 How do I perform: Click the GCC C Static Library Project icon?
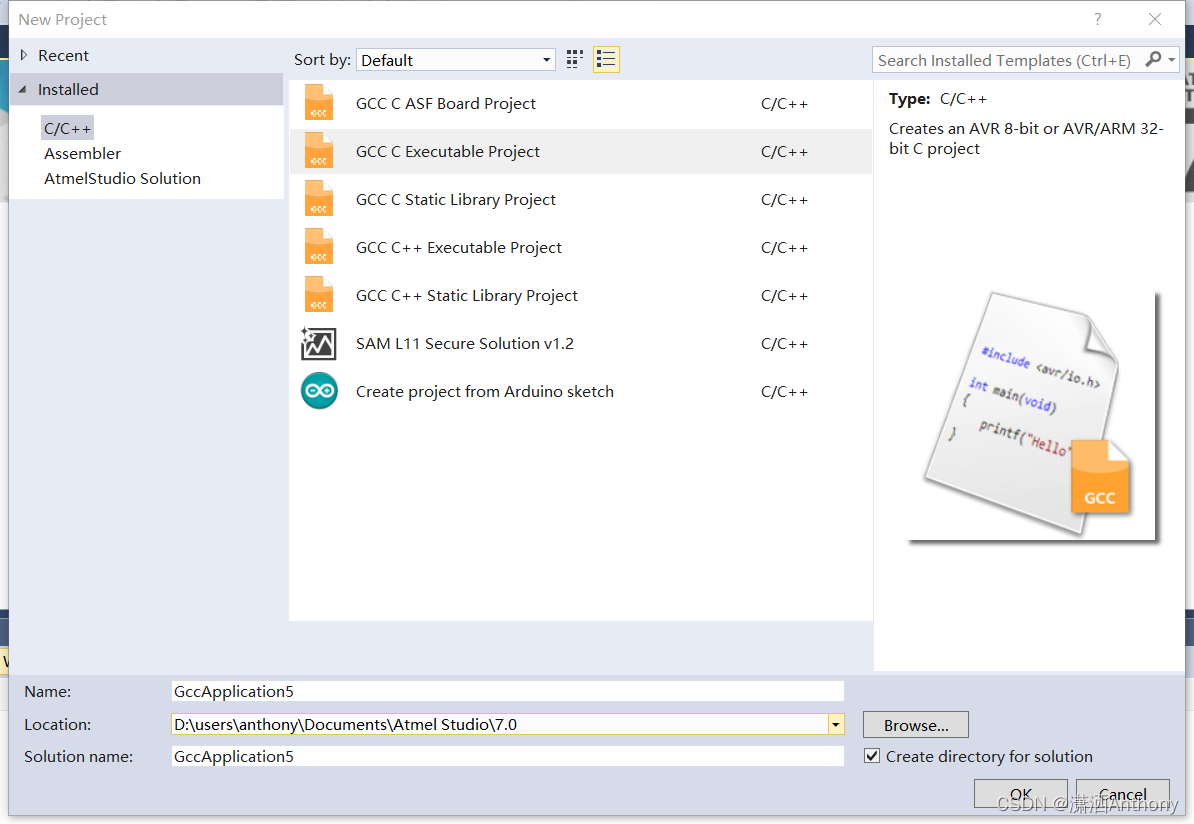[319, 199]
